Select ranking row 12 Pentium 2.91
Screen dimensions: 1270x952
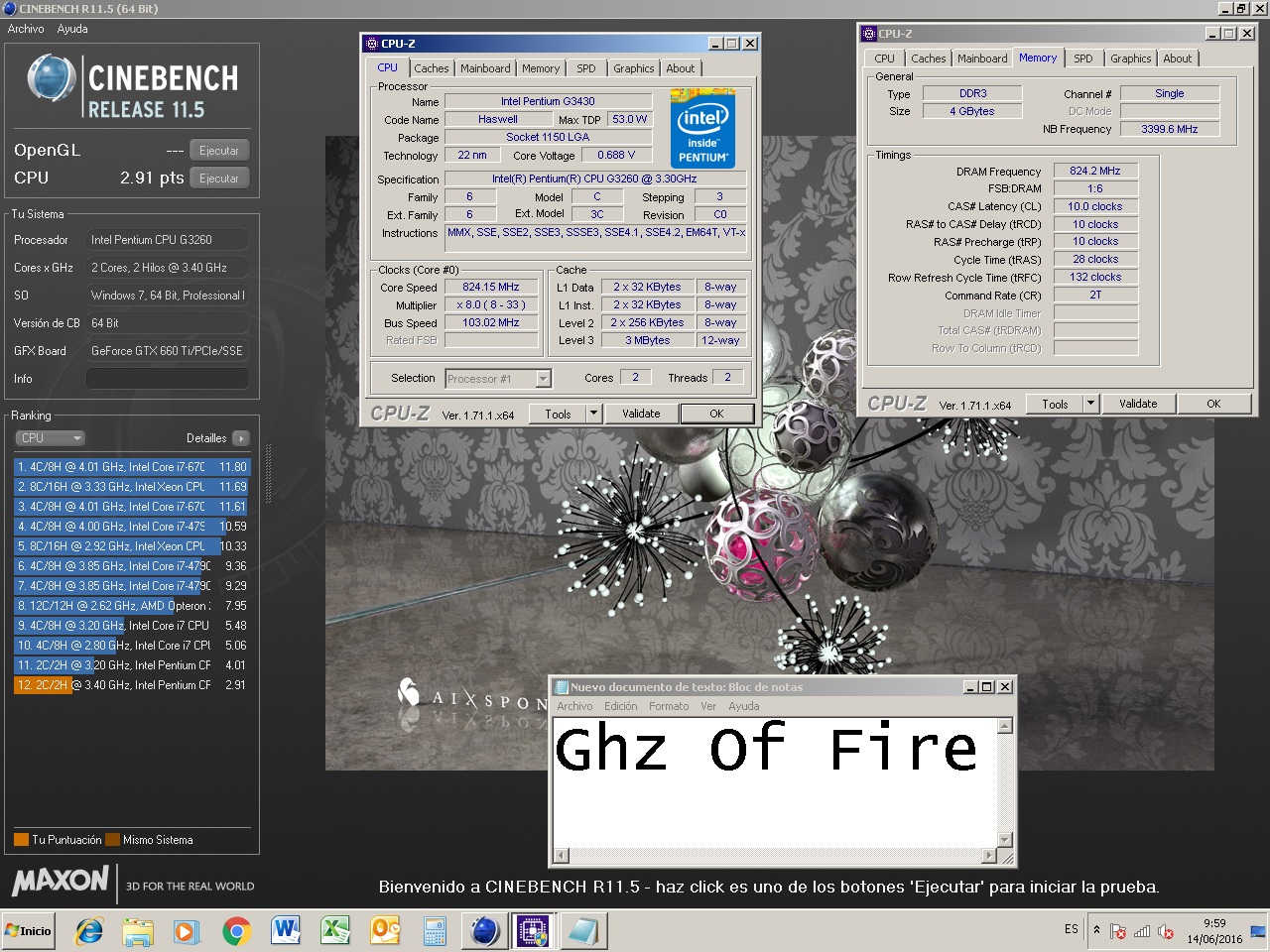[132, 684]
